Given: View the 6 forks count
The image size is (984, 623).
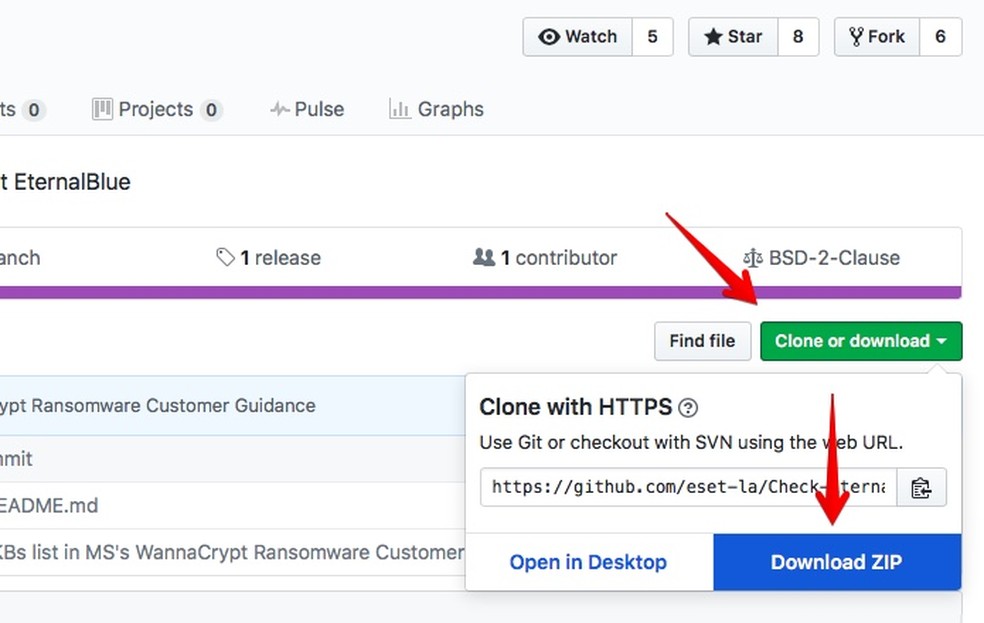Looking at the screenshot, I should 940,37.
